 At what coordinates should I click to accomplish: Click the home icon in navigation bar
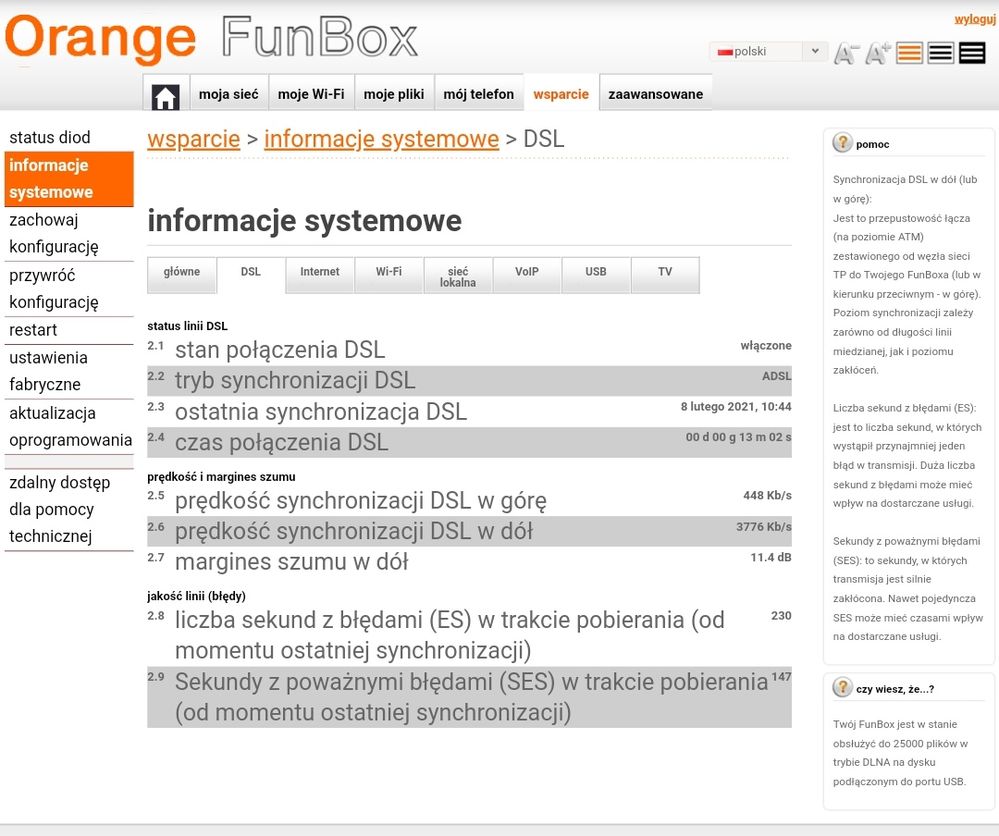tap(165, 95)
